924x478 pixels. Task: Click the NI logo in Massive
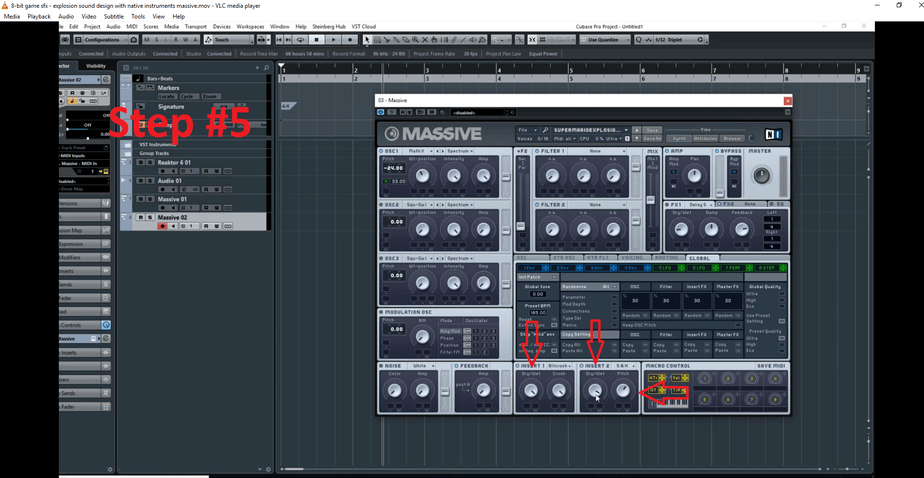pos(774,134)
